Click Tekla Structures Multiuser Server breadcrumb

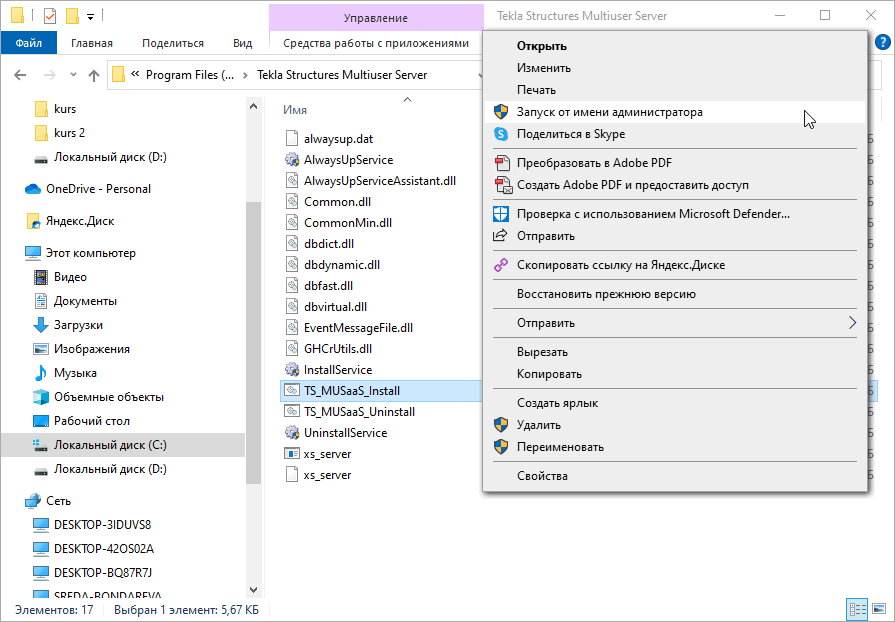point(342,75)
